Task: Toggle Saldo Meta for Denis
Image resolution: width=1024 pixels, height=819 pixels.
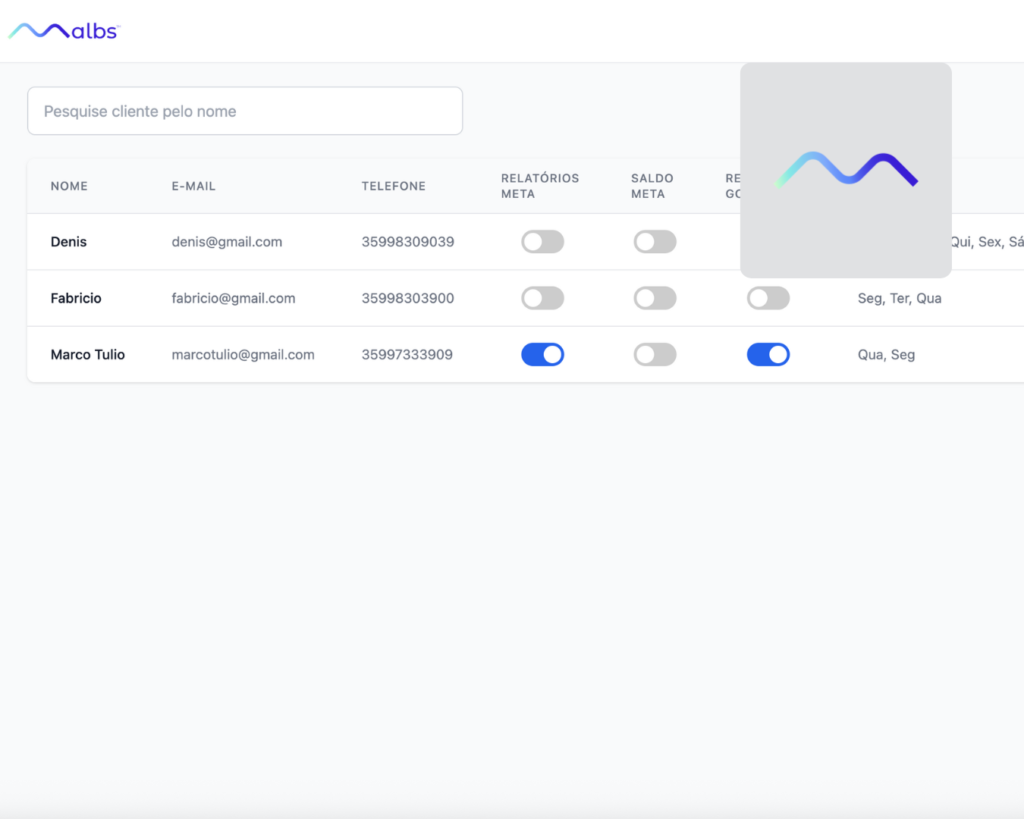Action: click(655, 242)
